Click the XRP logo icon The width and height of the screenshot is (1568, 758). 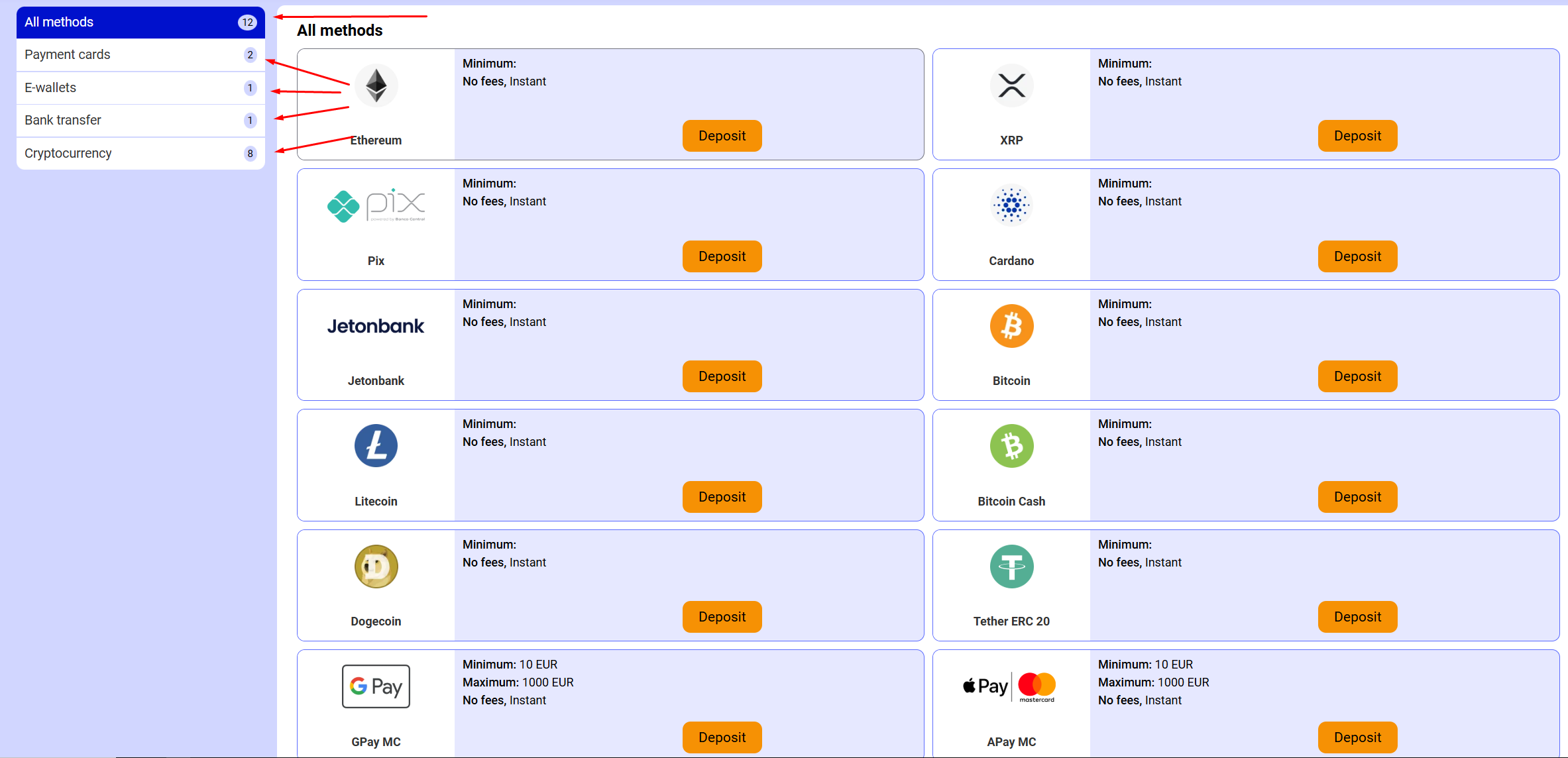pos(1011,85)
